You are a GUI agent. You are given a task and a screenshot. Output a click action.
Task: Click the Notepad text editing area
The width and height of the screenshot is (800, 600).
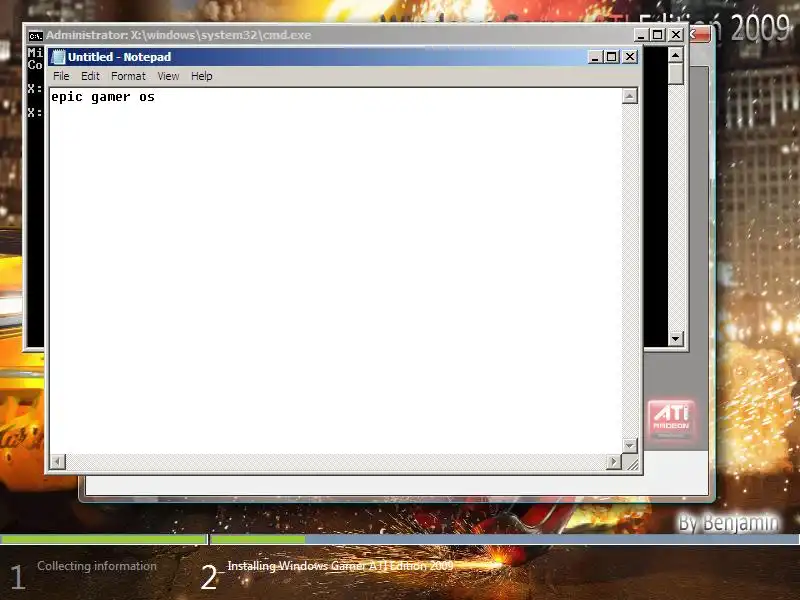coord(336,270)
